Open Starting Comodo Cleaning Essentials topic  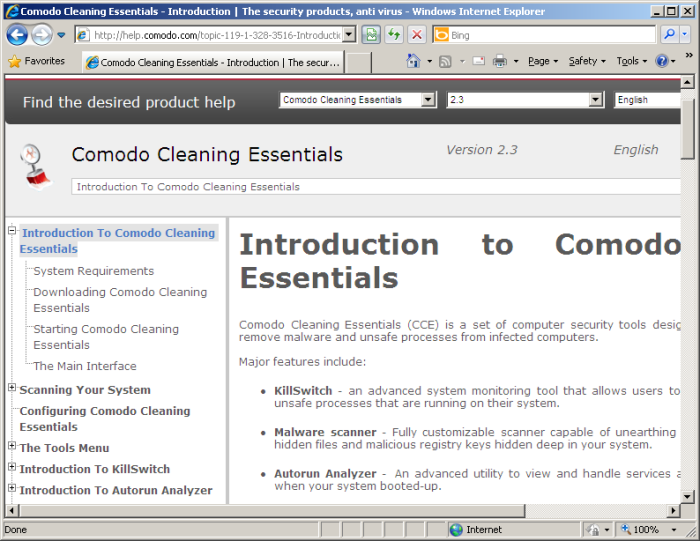pyautogui.click(x=106, y=337)
